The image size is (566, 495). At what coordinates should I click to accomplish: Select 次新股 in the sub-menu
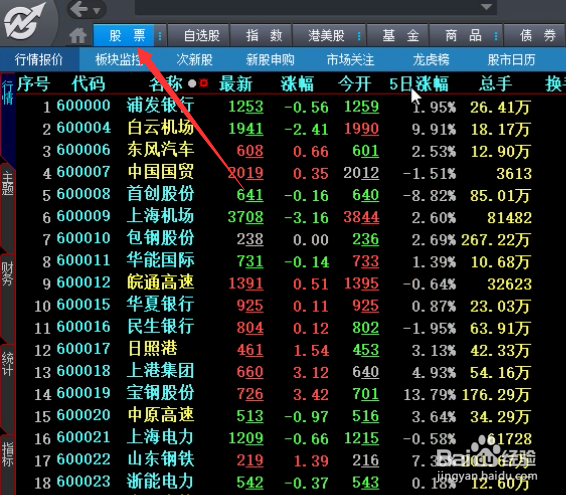(x=194, y=59)
